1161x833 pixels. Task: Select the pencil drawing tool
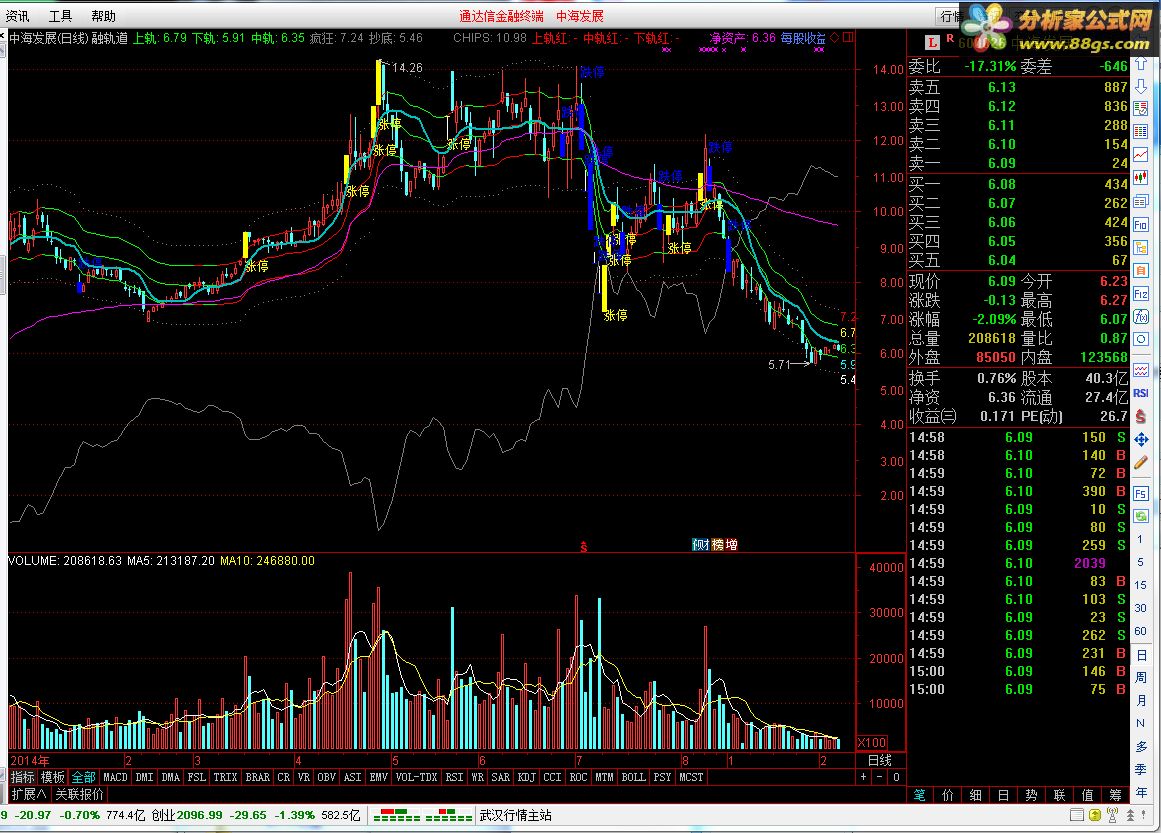click(x=1141, y=463)
